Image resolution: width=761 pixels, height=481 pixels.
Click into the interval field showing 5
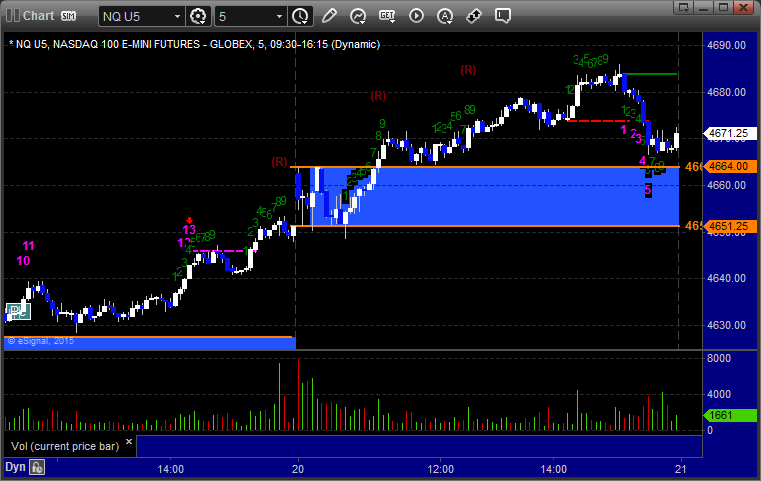pyautogui.click(x=245, y=17)
